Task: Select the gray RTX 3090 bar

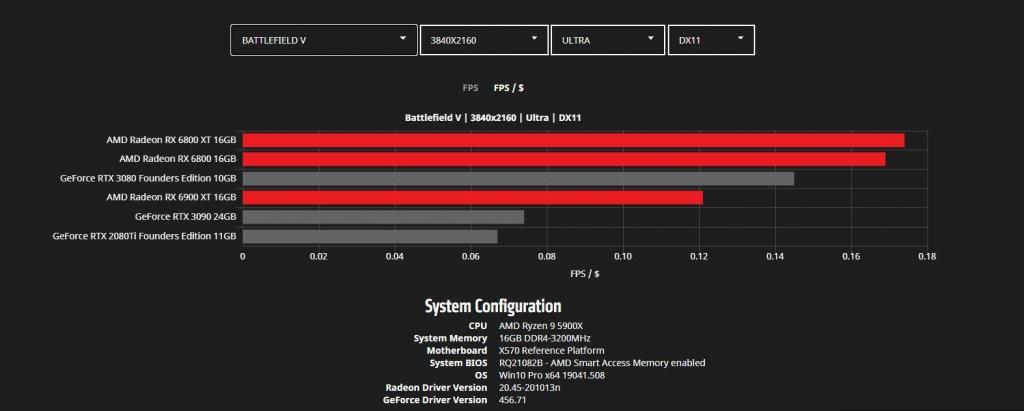Action: 382,217
